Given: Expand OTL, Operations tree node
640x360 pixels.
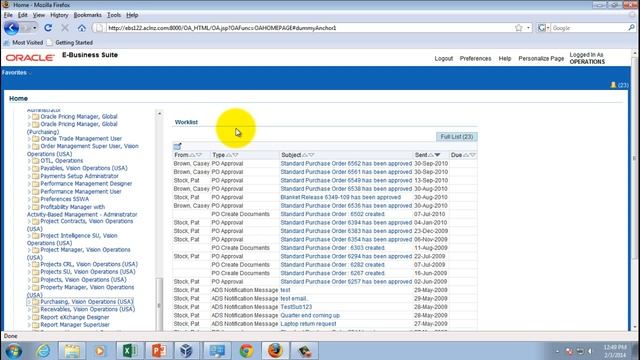Looking at the screenshot, I should pyautogui.click(x=29, y=161).
